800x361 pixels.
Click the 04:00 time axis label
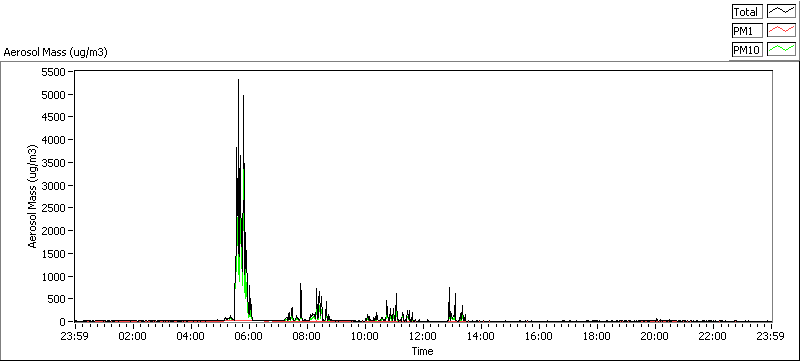pos(191,336)
